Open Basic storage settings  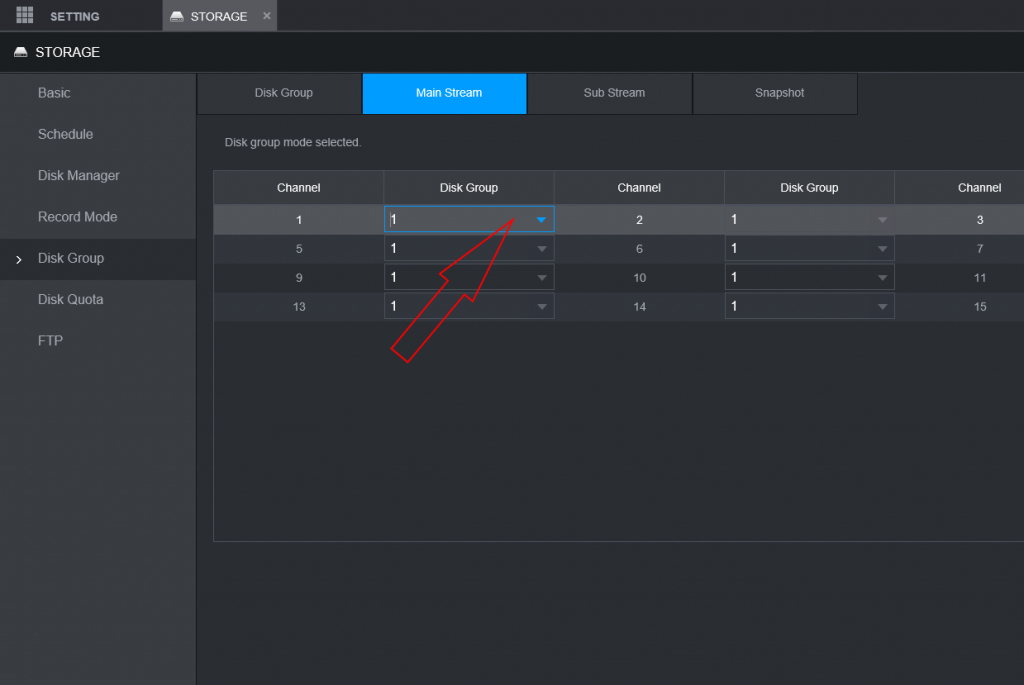(54, 93)
